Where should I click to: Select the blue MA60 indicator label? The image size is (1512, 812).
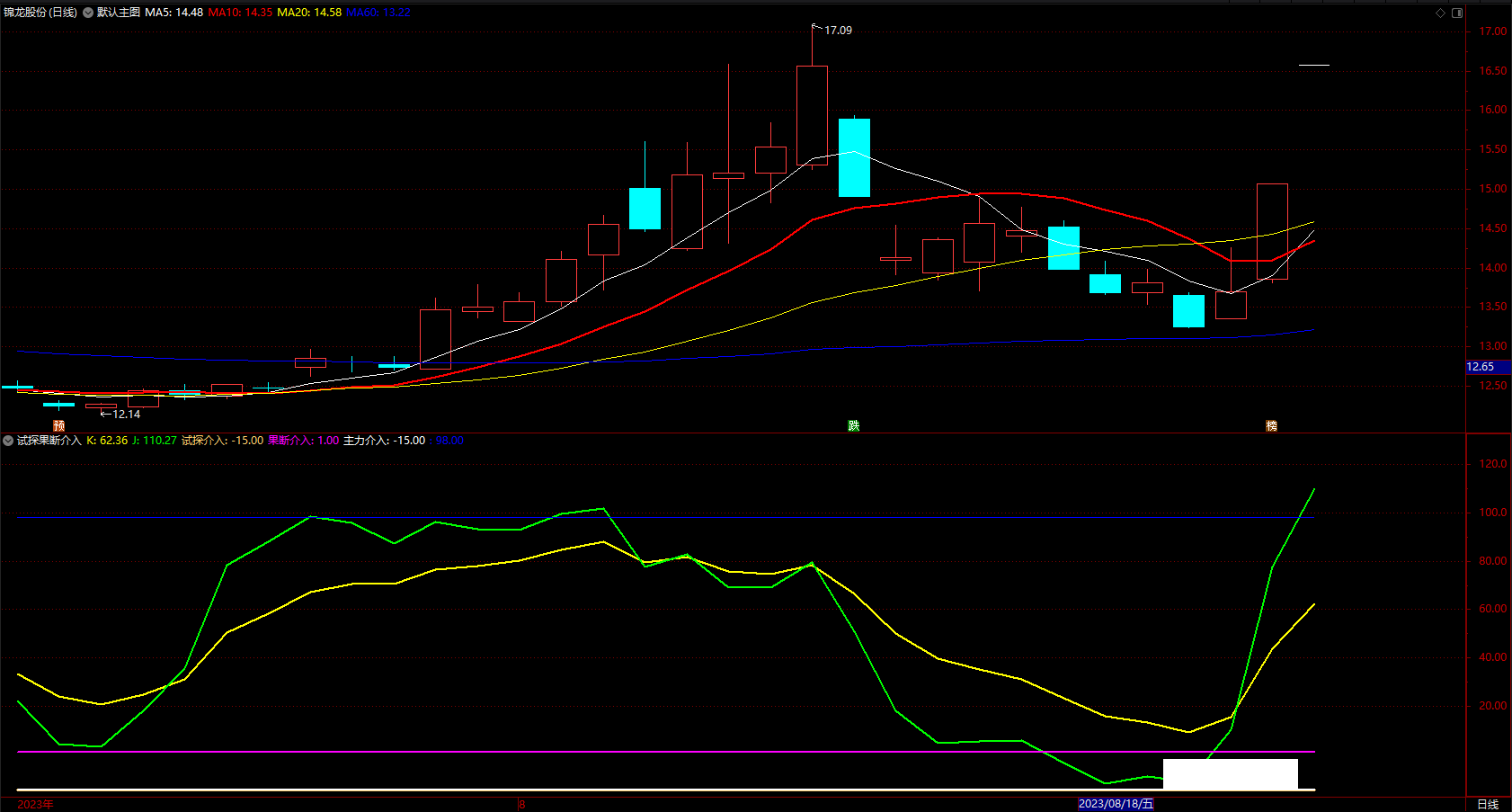pyautogui.click(x=378, y=13)
